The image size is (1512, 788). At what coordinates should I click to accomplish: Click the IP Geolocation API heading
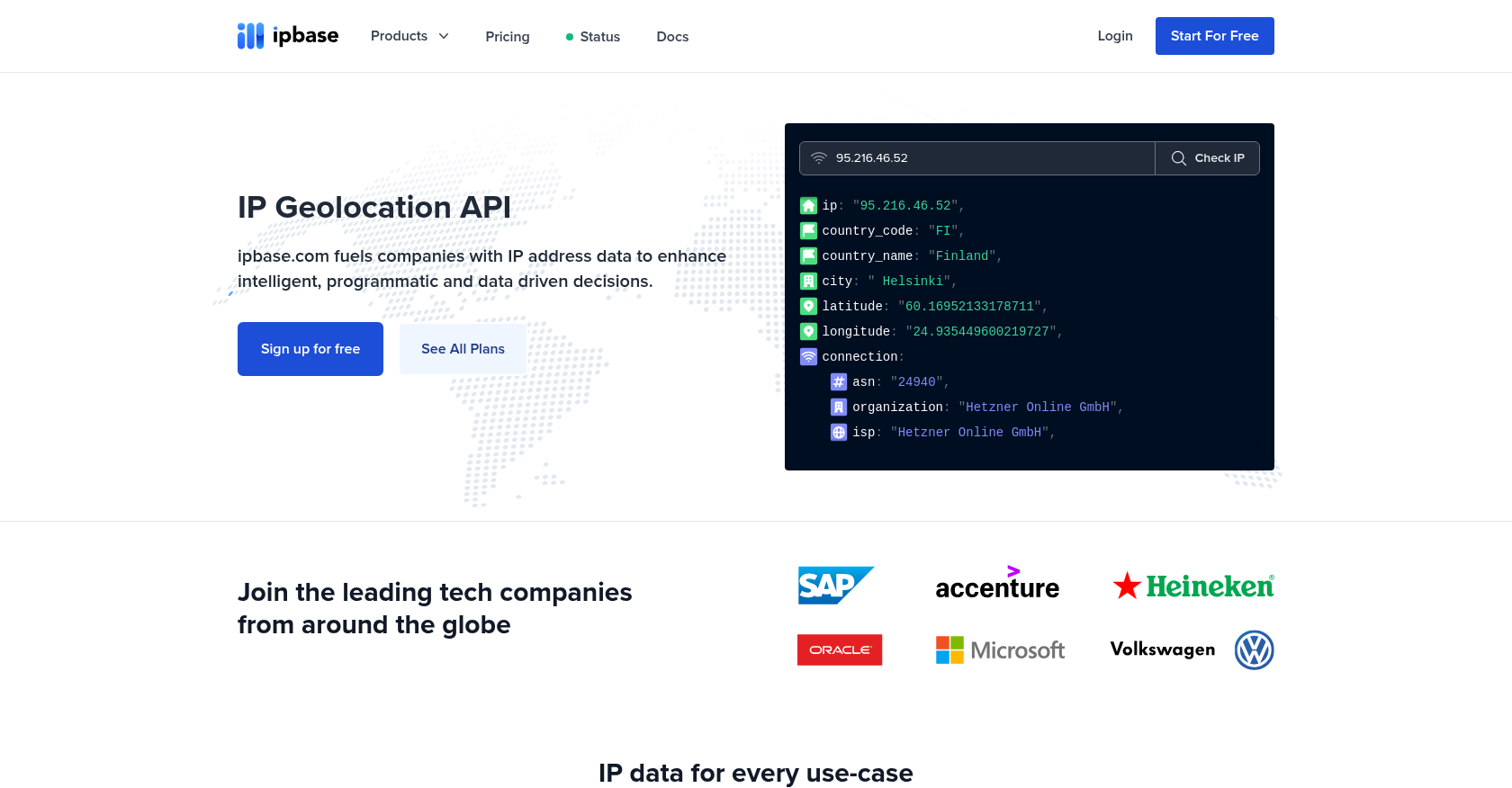[374, 207]
